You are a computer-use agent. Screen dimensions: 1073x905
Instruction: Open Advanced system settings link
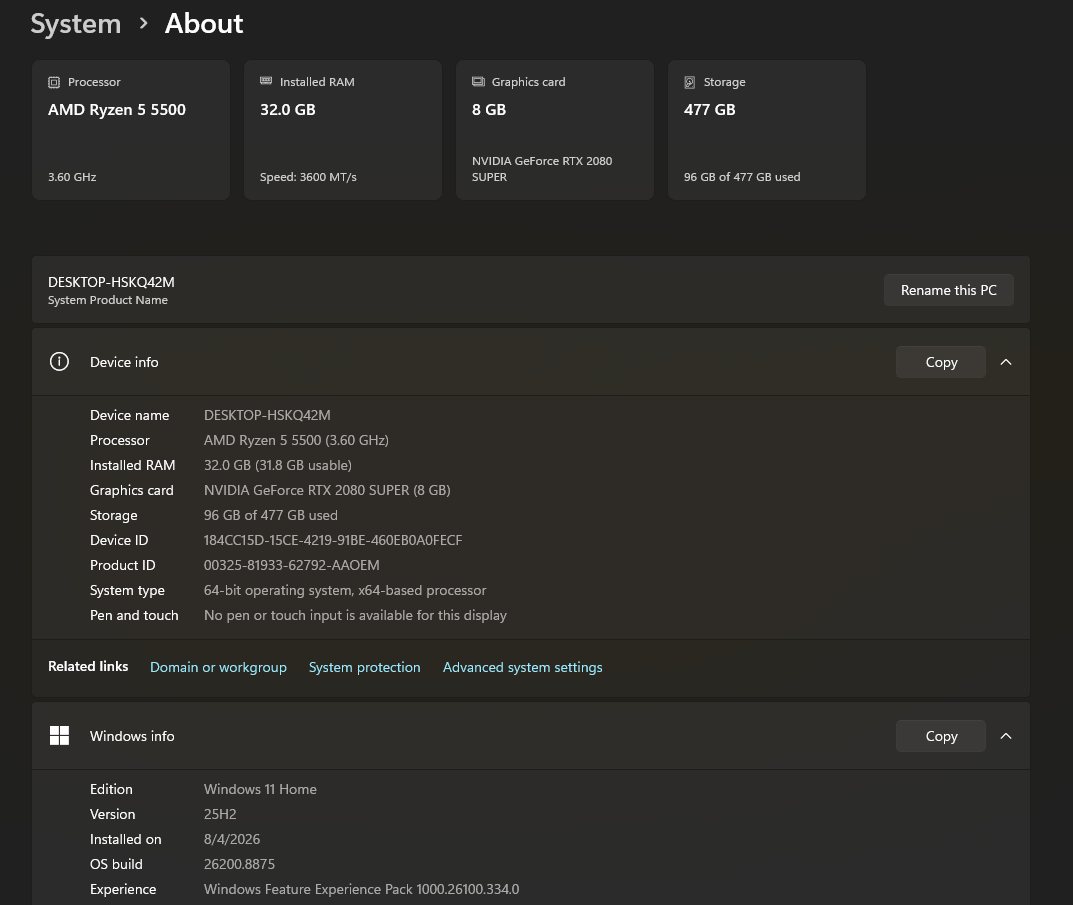pyautogui.click(x=523, y=667)
